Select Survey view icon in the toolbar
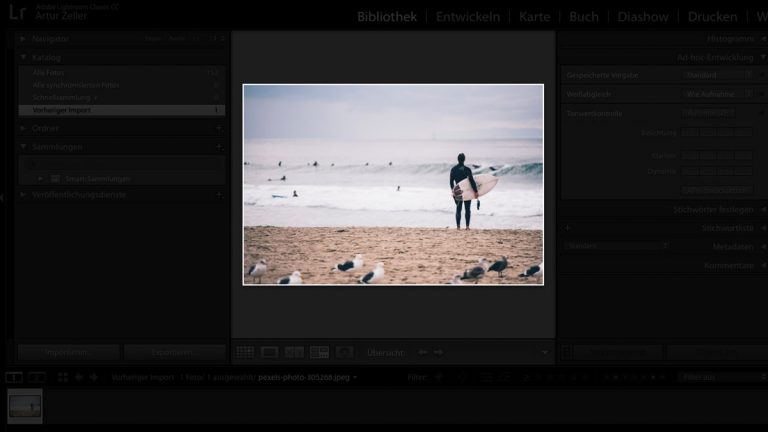 click(319, 352)
